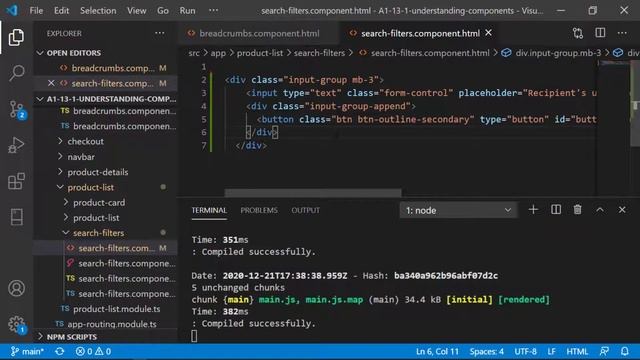Select the TERMINAL panel tab
640x360 pixels.
[x=209, y=210]
